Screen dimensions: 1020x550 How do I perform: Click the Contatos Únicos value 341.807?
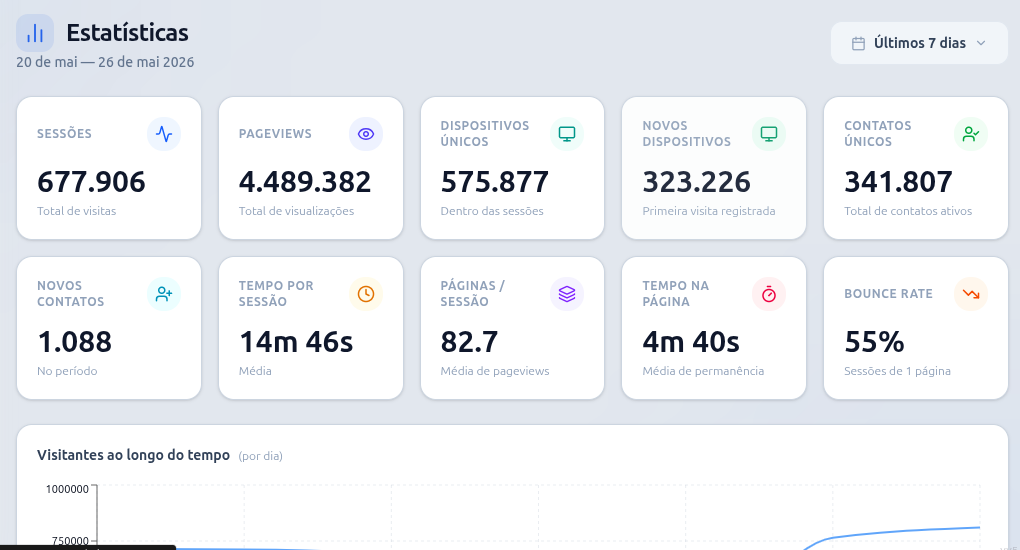tap(898, 182)
